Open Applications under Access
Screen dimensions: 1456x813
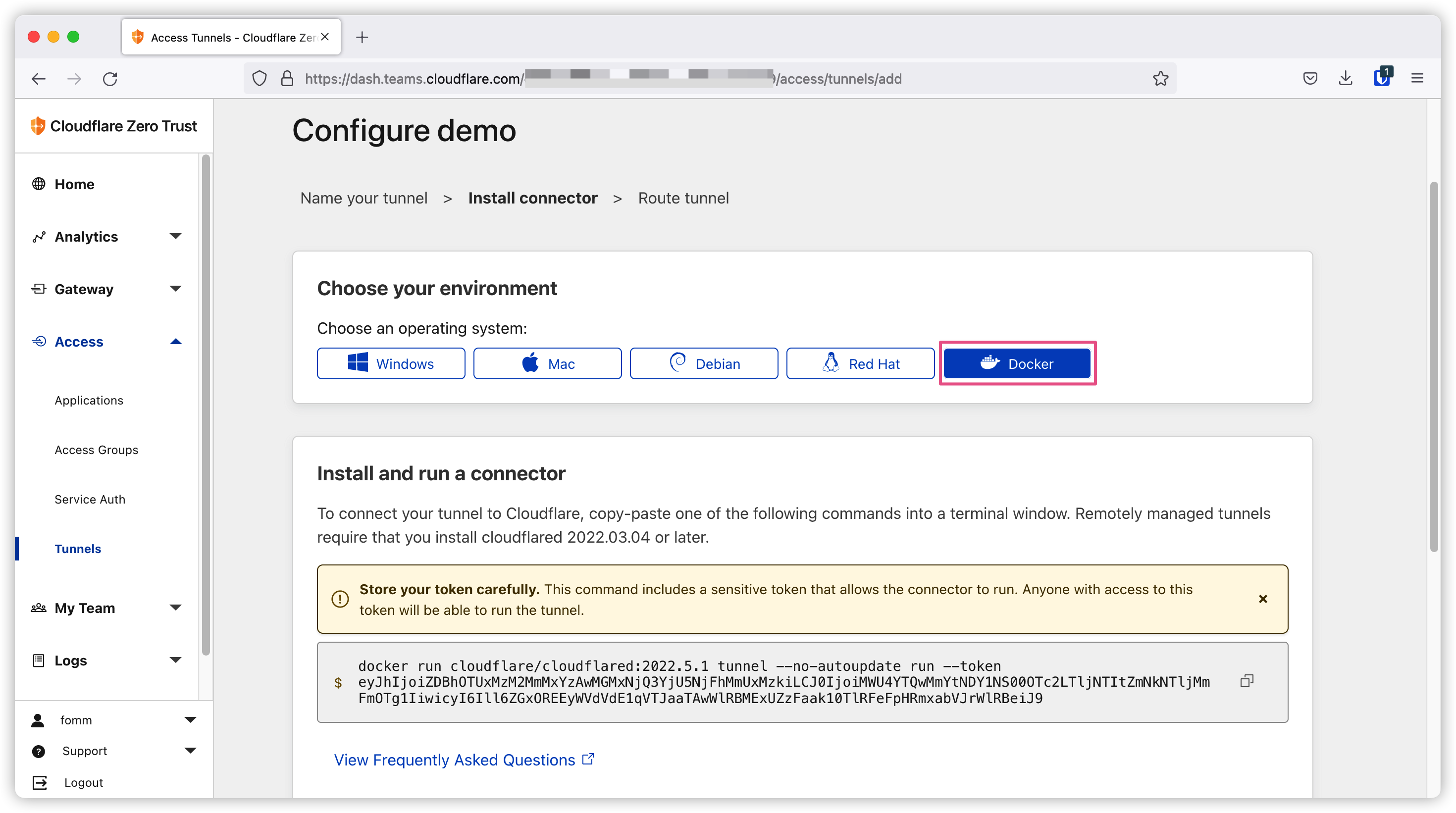point(89,401)
